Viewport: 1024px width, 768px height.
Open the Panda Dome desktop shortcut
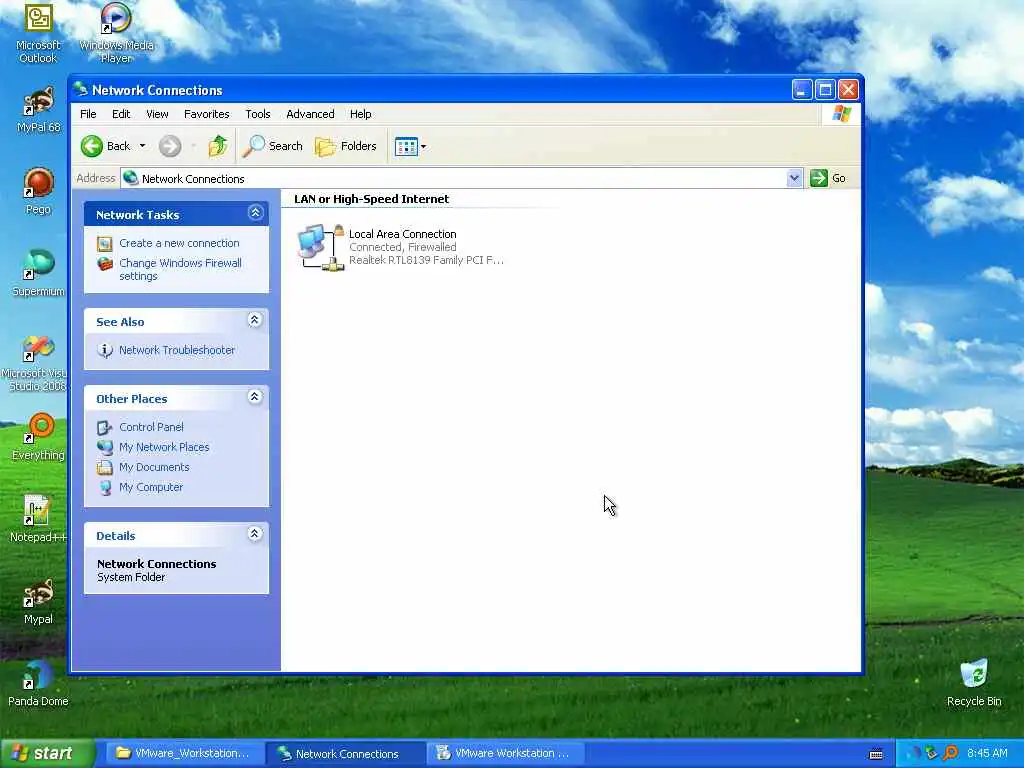pyautogui.click(x=38, y=684)
